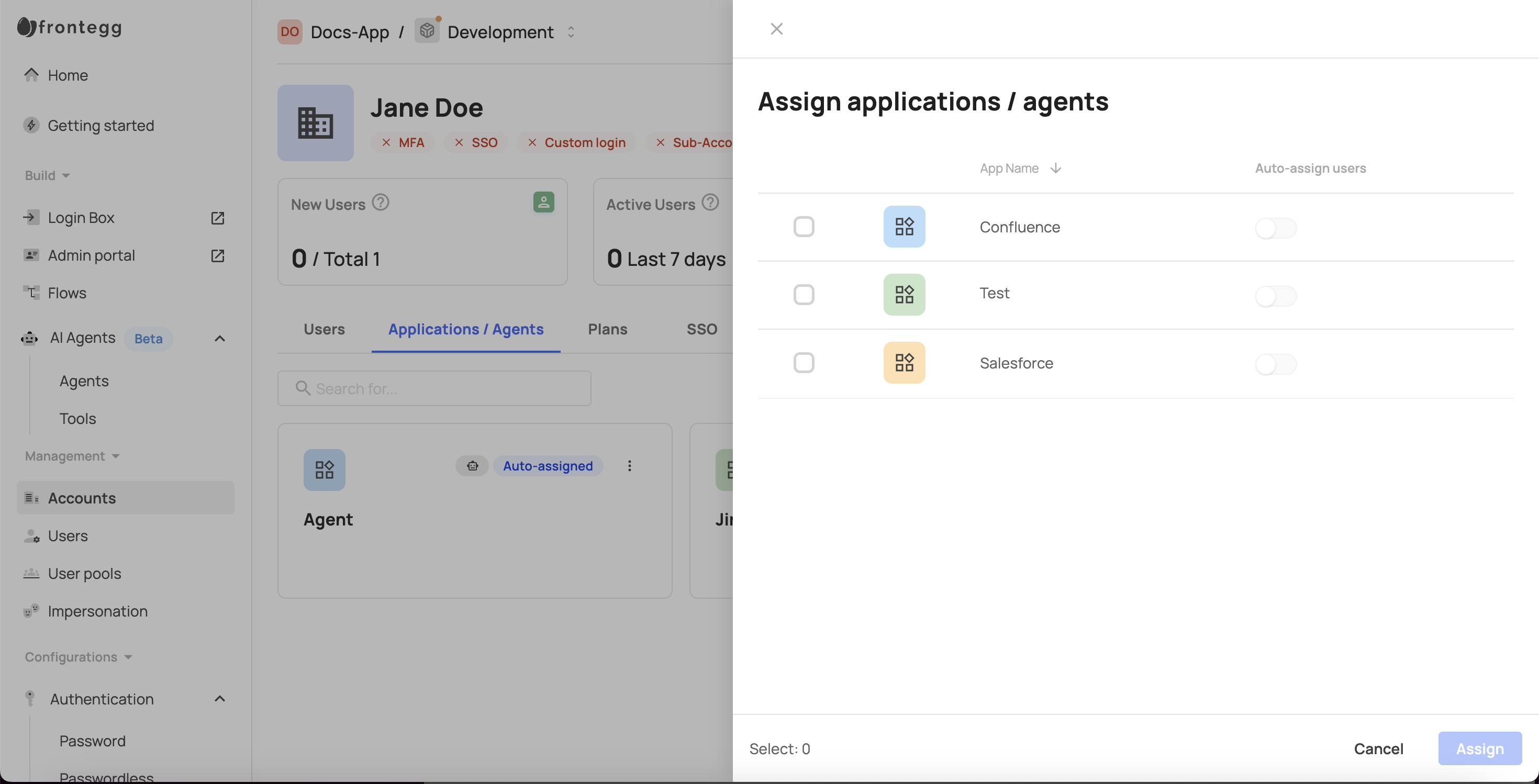Viewport: 1539px width, 784px height.
Task: Click the search field above the agents list
Action: (x=434, y=388)
